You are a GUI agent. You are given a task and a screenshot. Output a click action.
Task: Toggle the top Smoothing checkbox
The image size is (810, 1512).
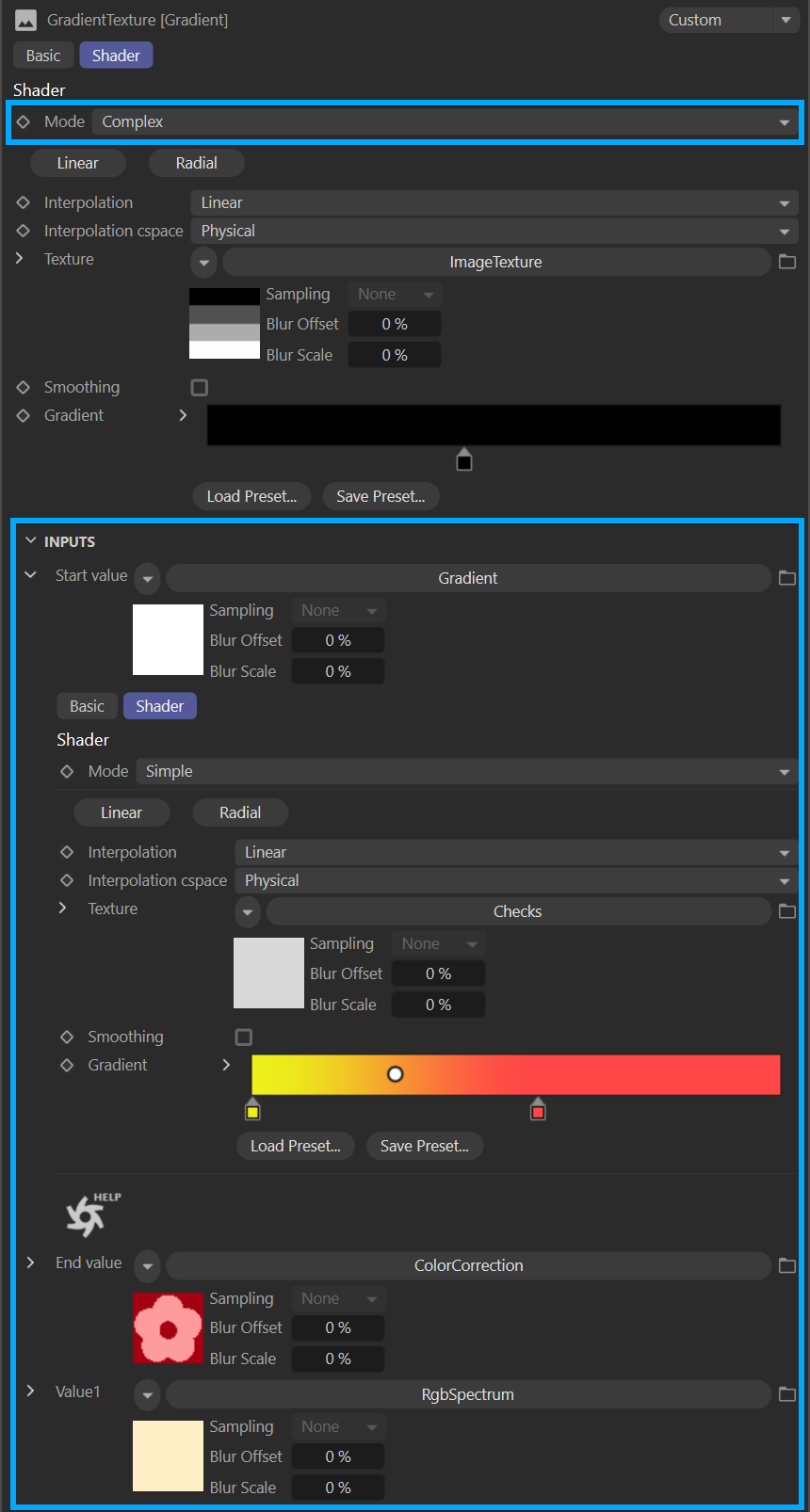click(x=200, y=387)
